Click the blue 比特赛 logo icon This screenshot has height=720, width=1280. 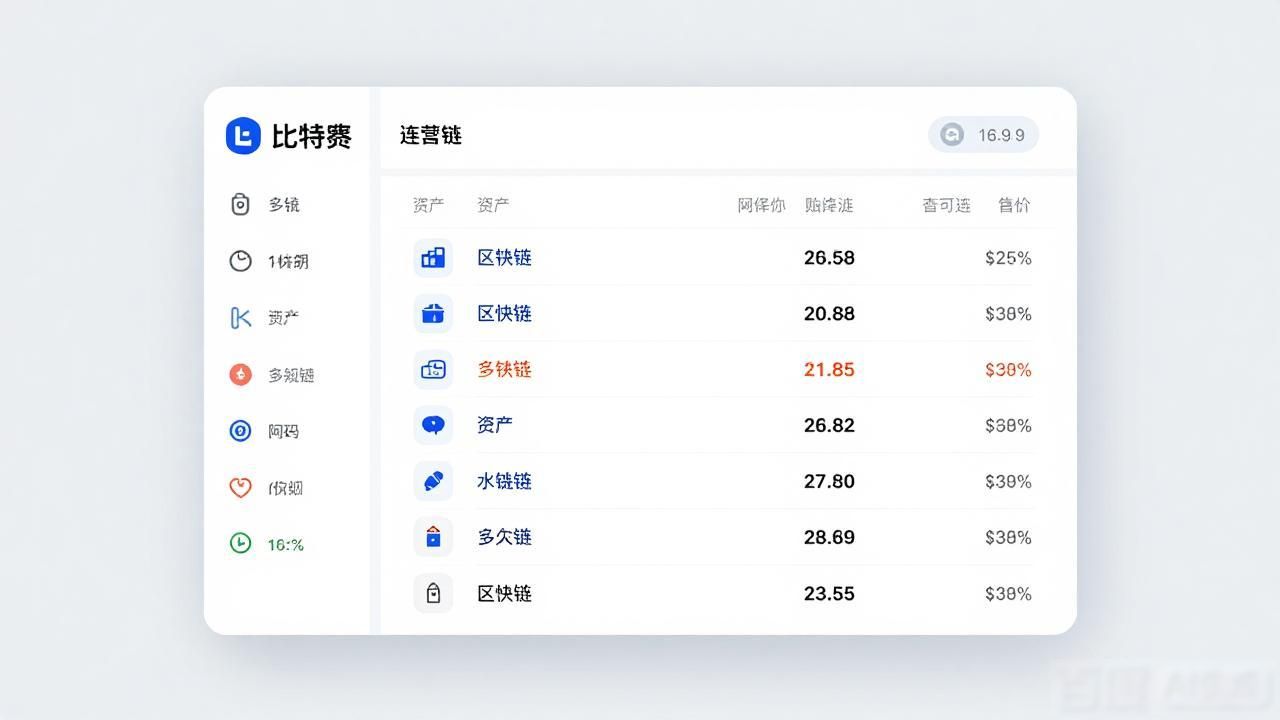click(243, 135)
